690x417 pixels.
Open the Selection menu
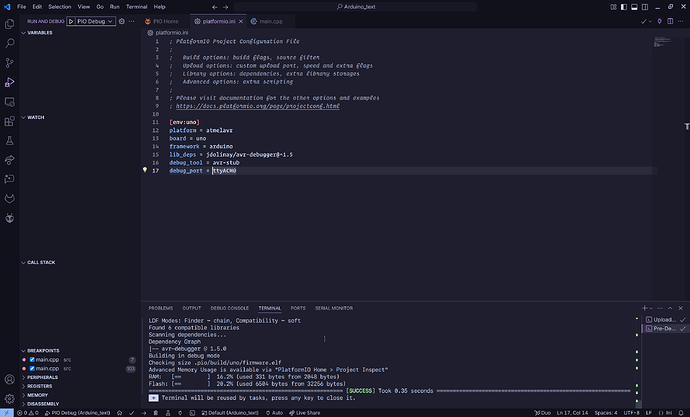60,7
